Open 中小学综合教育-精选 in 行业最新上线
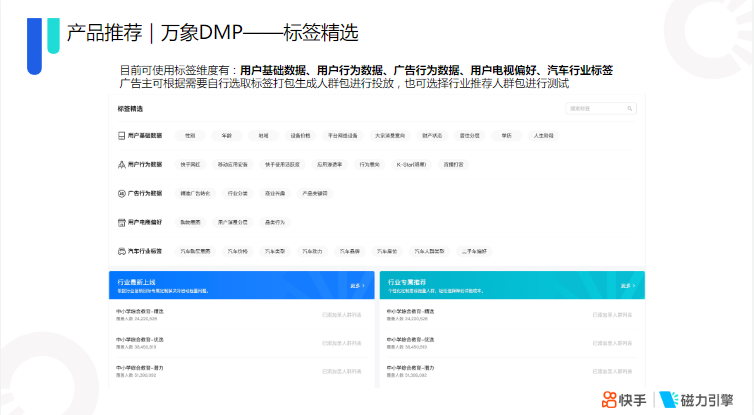 coord(140,312)
